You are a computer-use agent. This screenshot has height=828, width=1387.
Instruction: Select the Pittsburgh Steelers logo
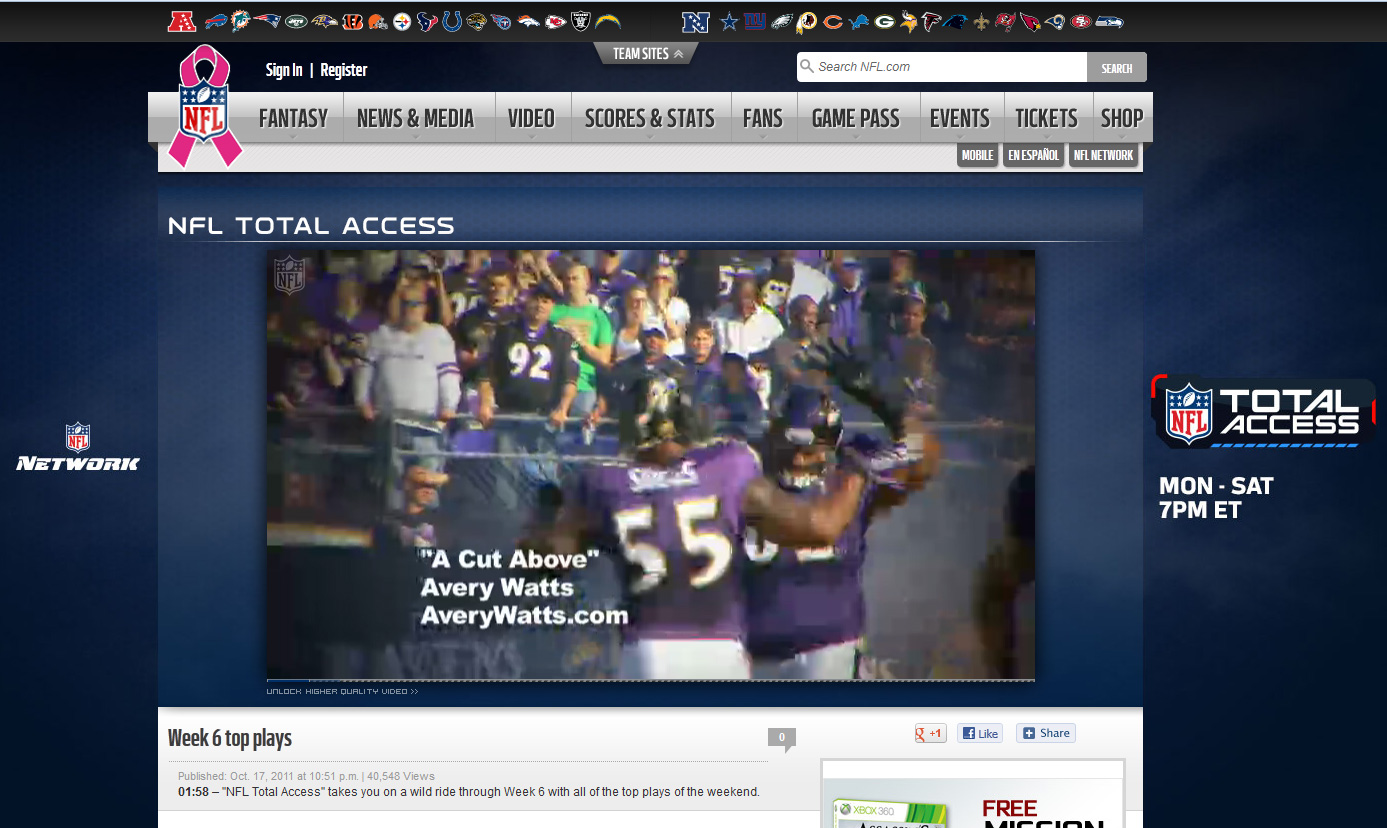click(402, 21)
